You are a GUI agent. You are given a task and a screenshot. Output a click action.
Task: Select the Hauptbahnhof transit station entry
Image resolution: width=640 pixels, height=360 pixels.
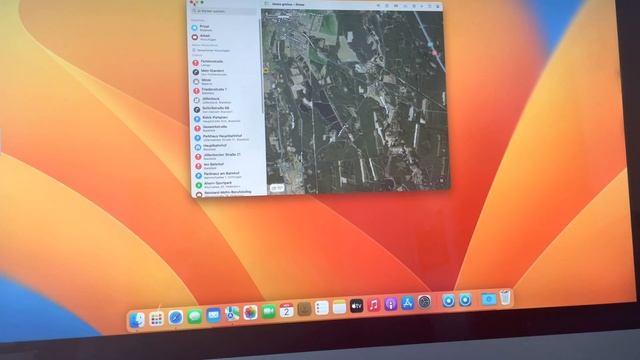[228, 147]
